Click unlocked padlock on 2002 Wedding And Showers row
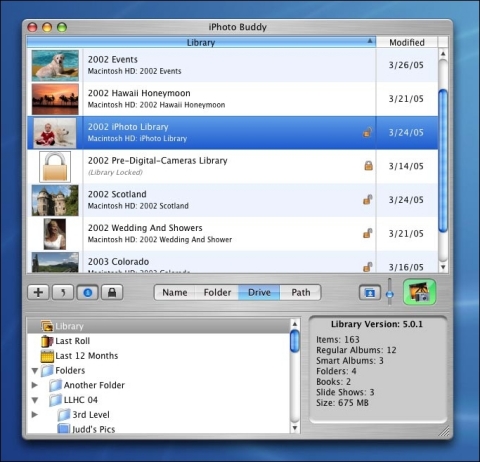This screenshot has width=480, height=462. point(367,233)
